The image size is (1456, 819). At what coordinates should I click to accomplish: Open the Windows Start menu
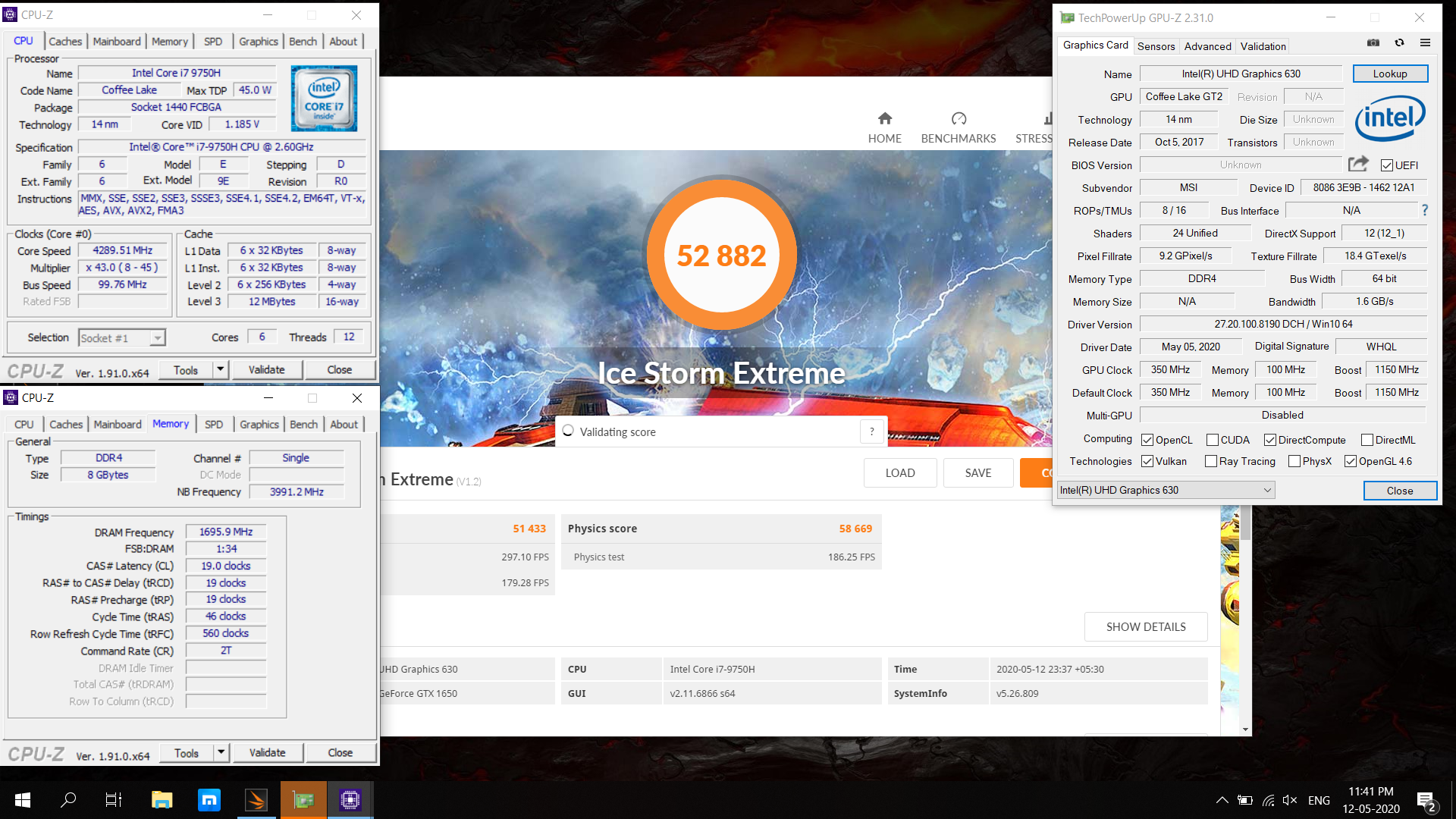point(23,800)
